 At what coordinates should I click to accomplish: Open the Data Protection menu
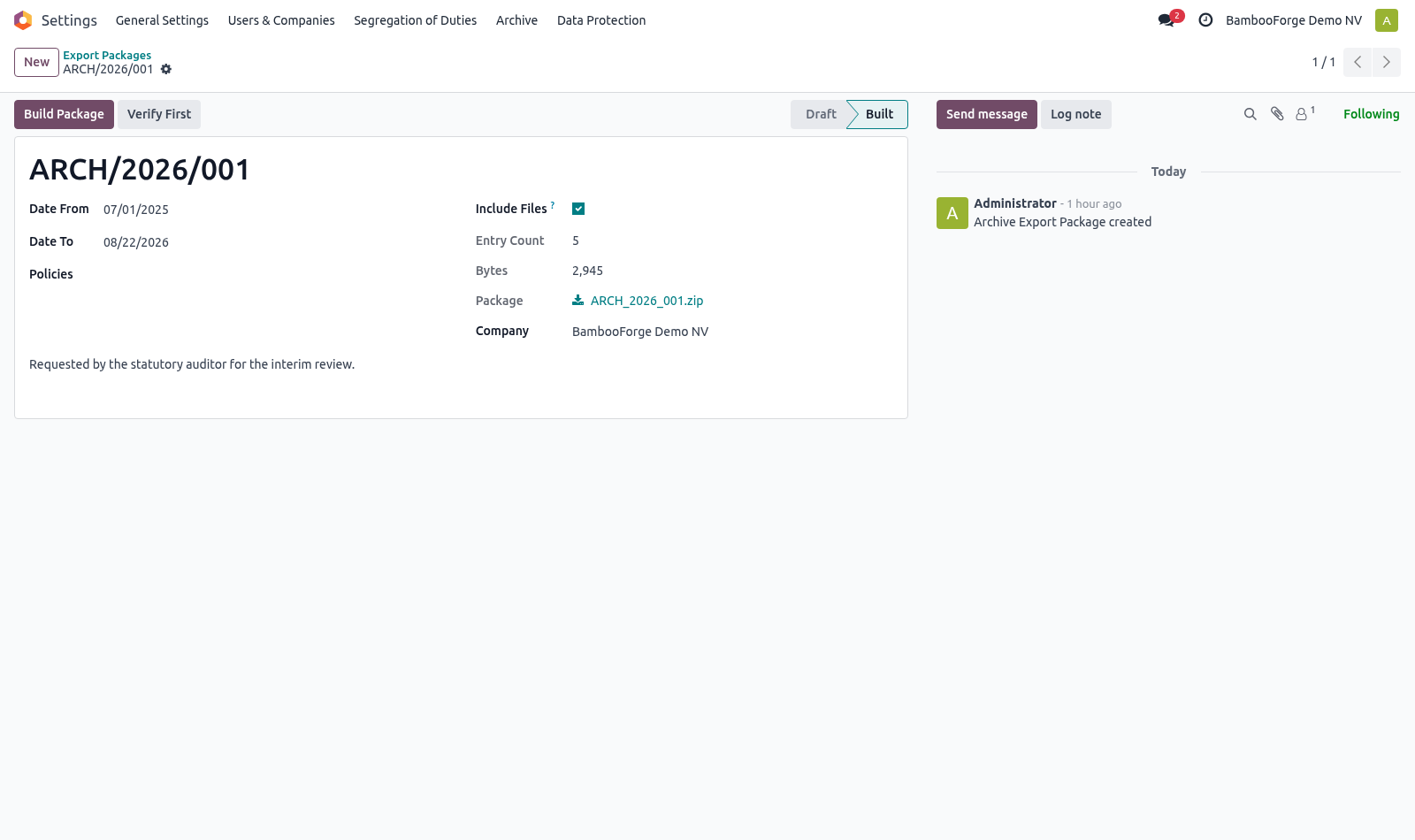[x=601, y=20]
